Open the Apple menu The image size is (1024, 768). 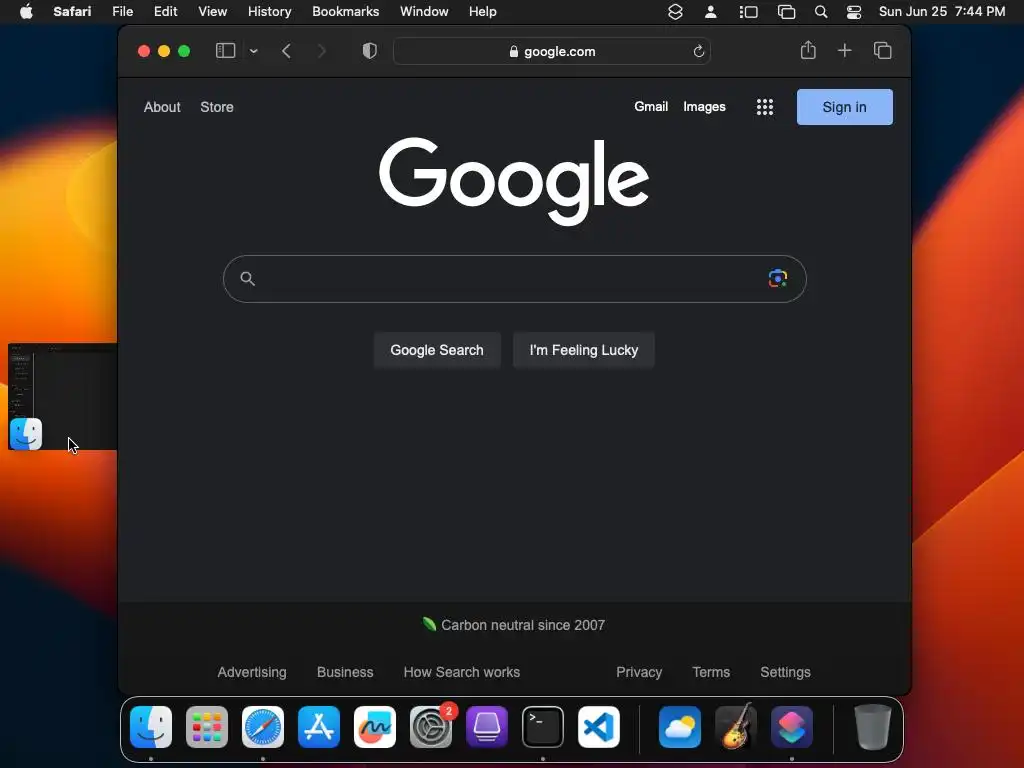(x=26, y=12)
